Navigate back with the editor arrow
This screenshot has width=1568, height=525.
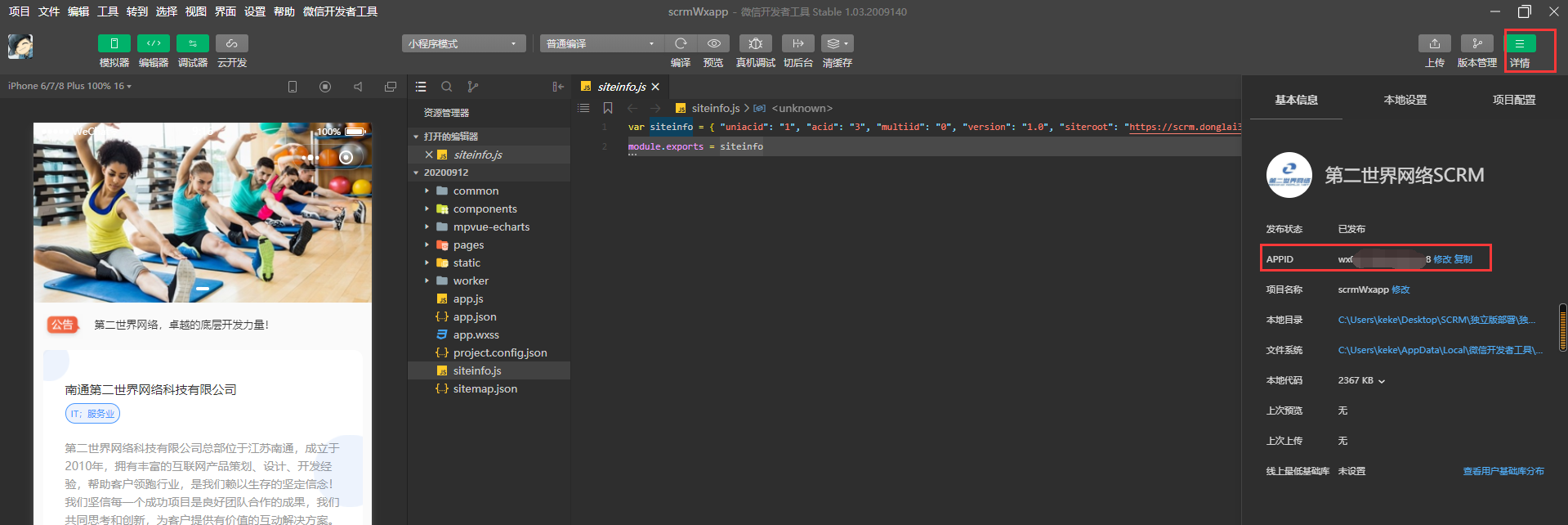click(632, 108)
